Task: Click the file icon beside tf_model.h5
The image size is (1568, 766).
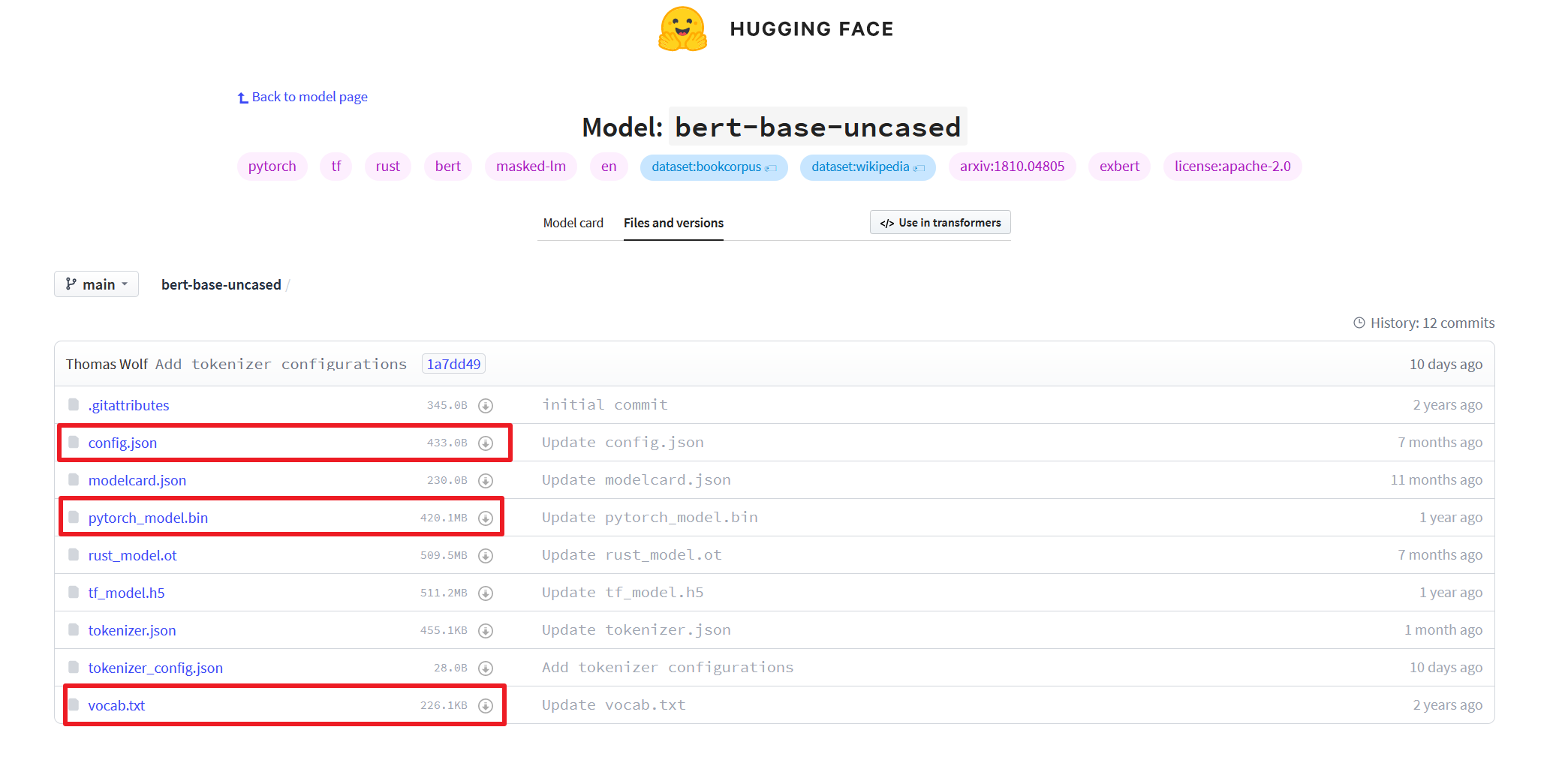Action: (74, 592)
